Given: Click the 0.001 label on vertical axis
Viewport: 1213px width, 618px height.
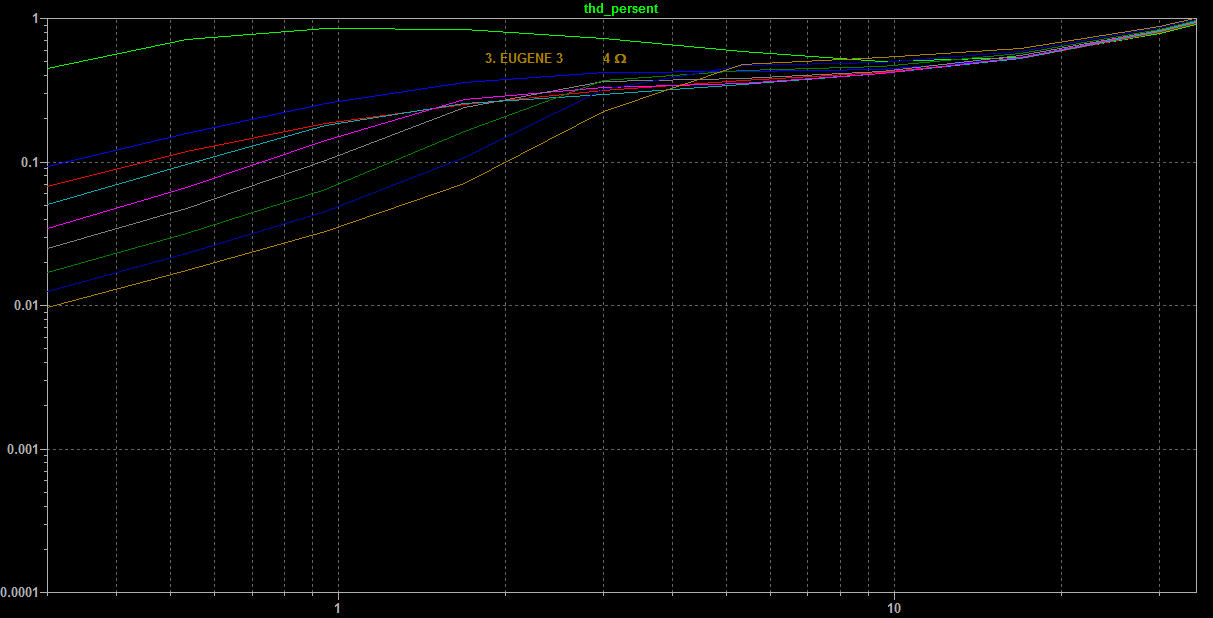Looking at the screenshot, I should 21,449.
